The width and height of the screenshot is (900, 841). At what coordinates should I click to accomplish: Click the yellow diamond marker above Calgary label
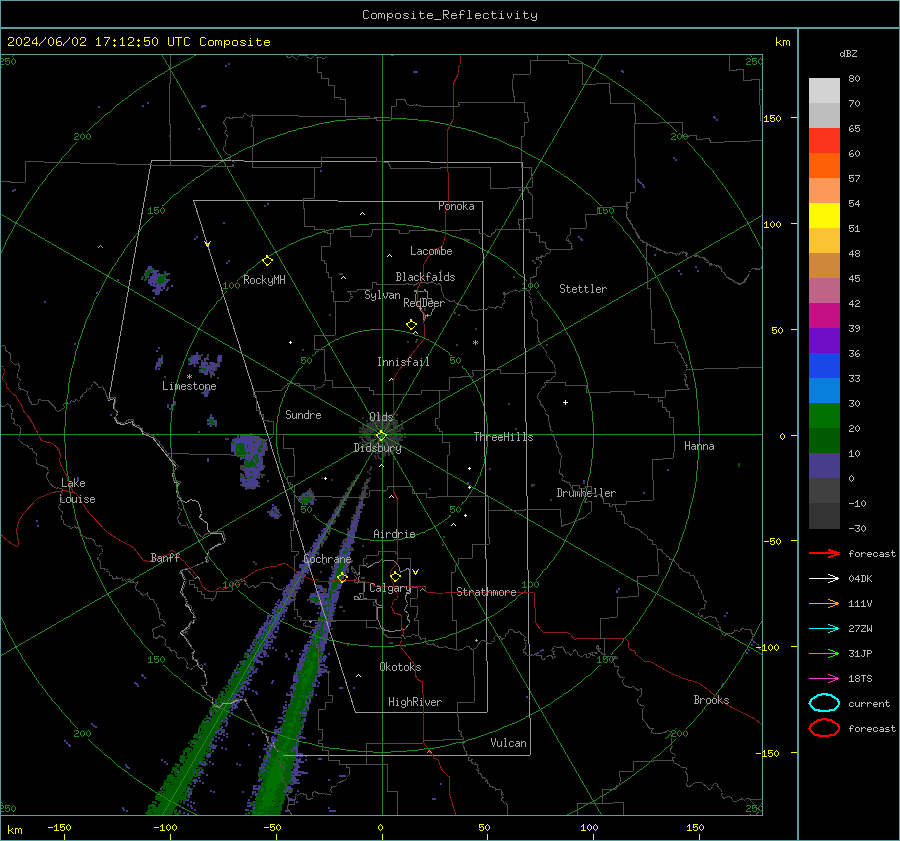point(395,576)
